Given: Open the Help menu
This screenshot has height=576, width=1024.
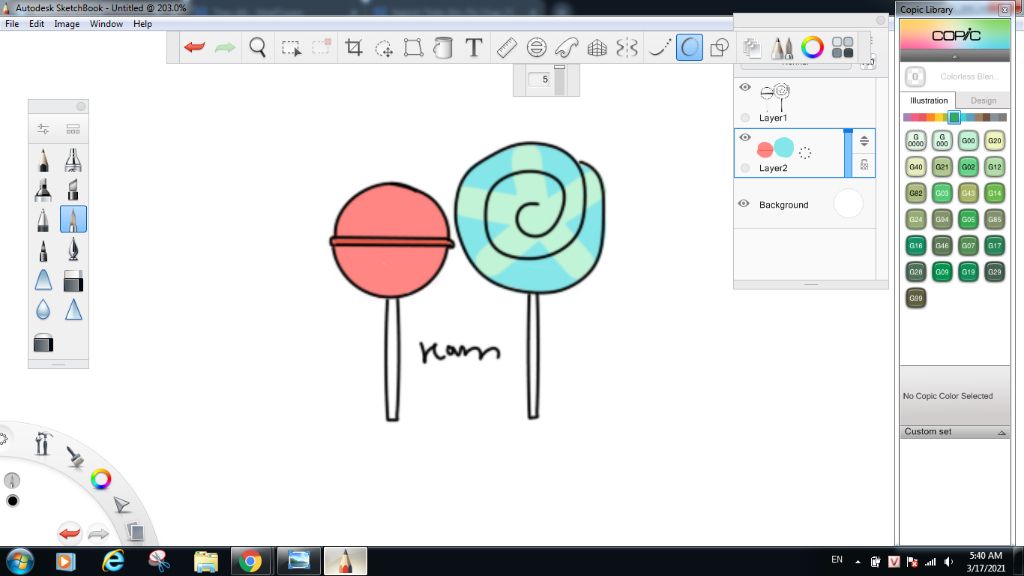Looking at the screenshot, I should [142, 24].
